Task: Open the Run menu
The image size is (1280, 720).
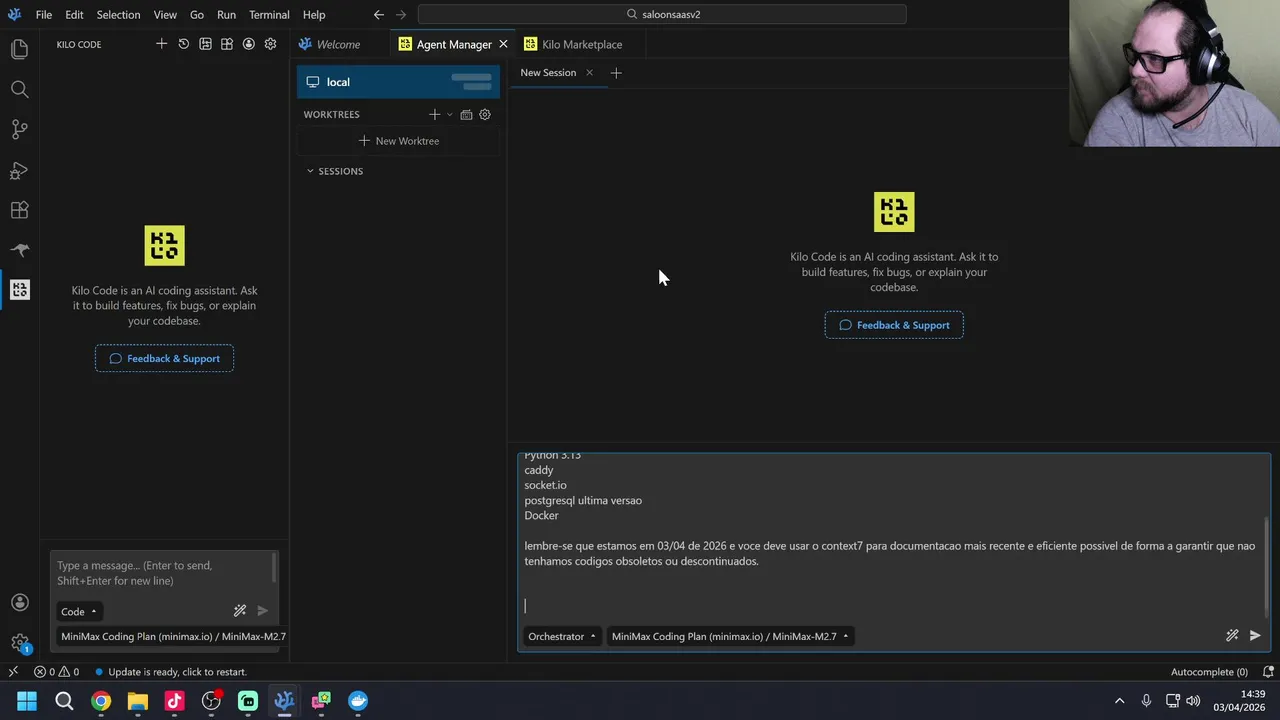Action: (226, 15)
